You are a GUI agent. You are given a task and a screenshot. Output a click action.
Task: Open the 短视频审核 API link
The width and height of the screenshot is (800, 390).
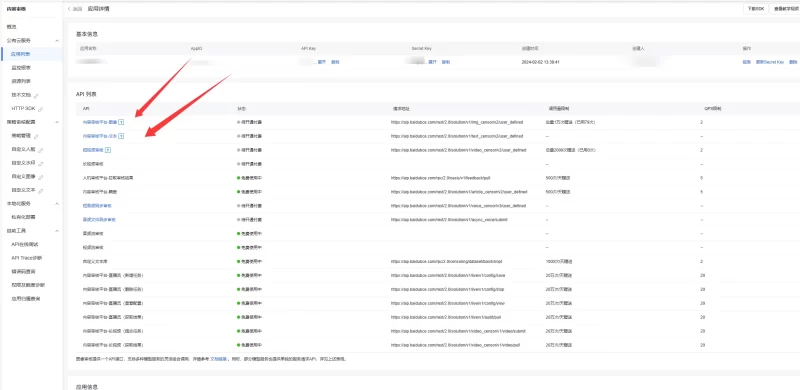[x=93, y=150]
